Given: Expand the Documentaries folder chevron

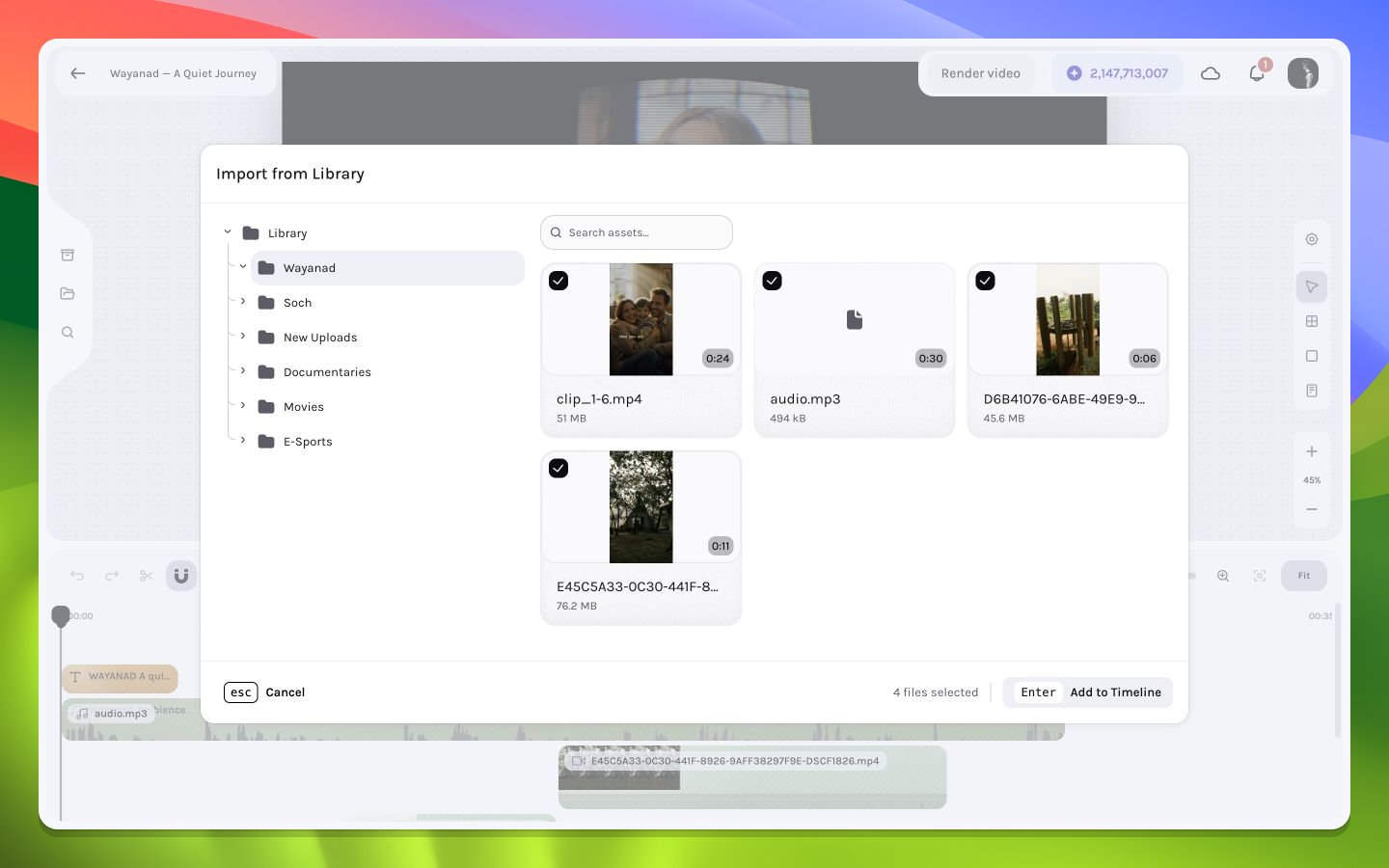Looking at the screenshot, I should [x=243, y=371].
